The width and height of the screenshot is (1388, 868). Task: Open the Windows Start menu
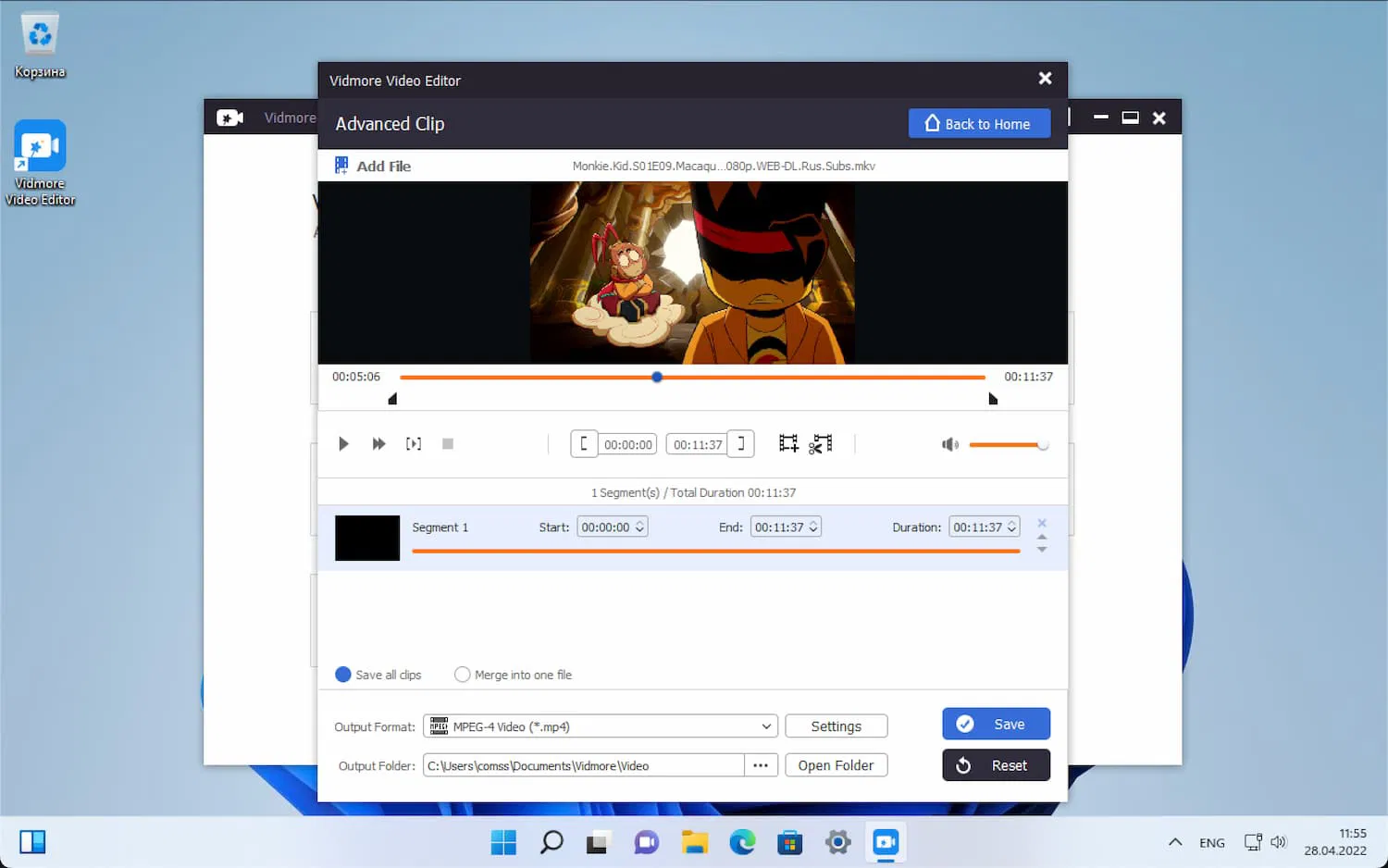[x=503, y=842]
